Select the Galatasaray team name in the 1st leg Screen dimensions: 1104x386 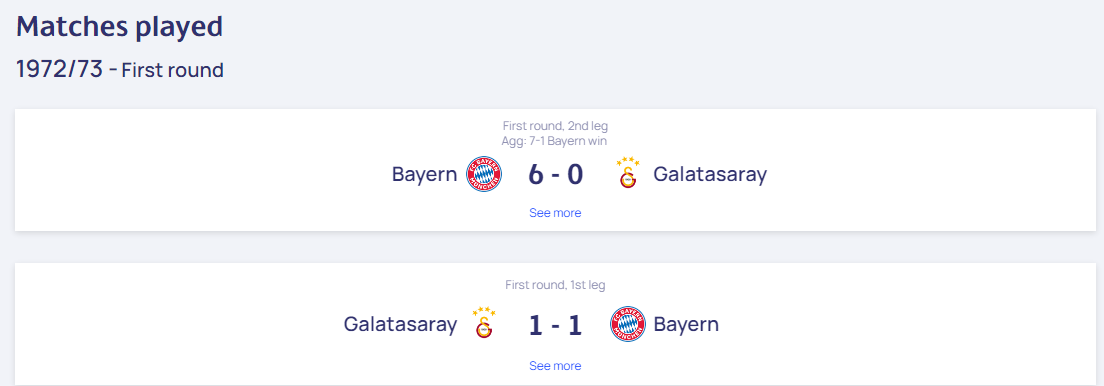click(400, 324)
